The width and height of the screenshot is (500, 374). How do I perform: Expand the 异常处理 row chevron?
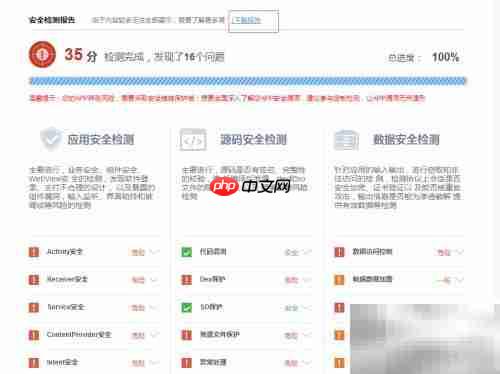pos(307,362)
